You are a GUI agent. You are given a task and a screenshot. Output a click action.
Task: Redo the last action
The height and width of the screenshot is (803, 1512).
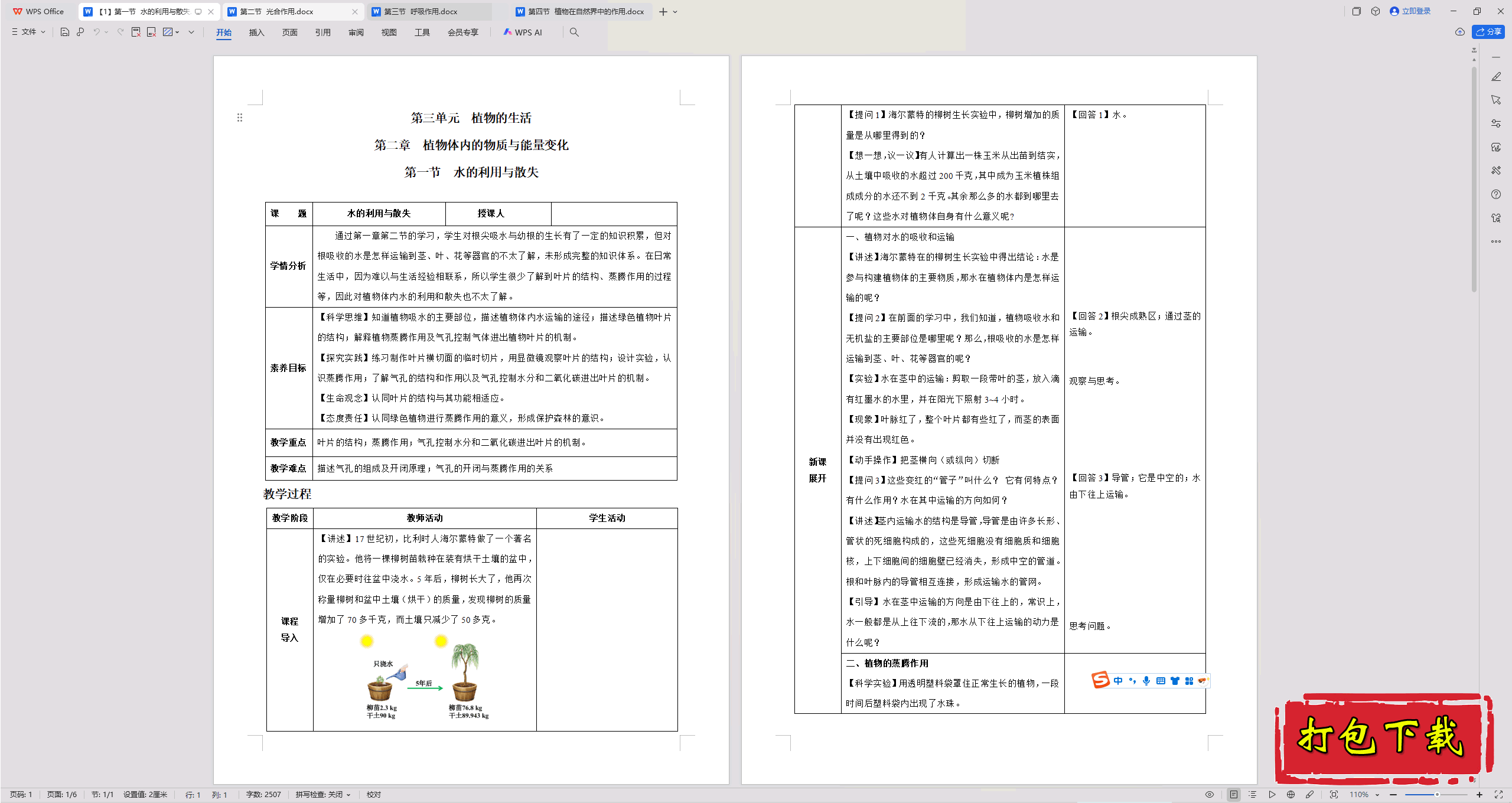(x=120, y=32)
